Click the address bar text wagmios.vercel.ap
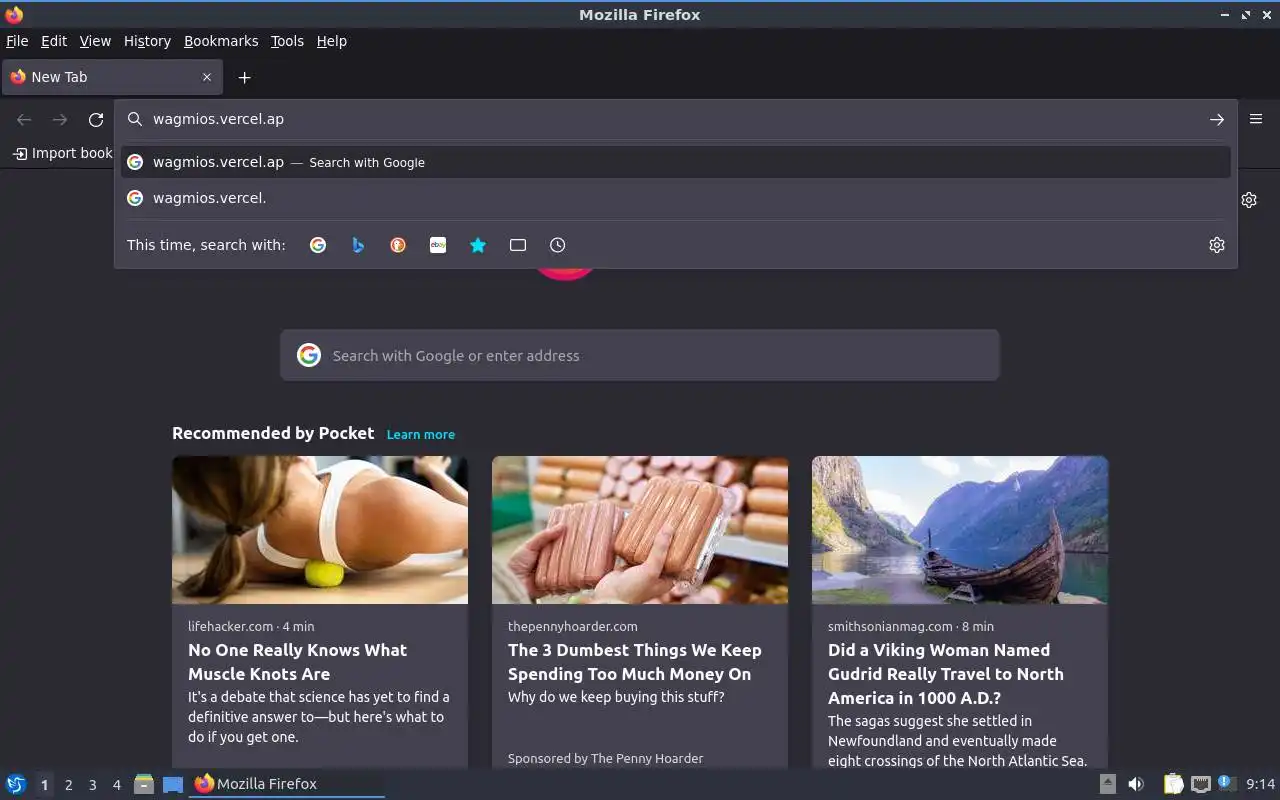This screenshot has width=1280, height=800. [218, 119]
